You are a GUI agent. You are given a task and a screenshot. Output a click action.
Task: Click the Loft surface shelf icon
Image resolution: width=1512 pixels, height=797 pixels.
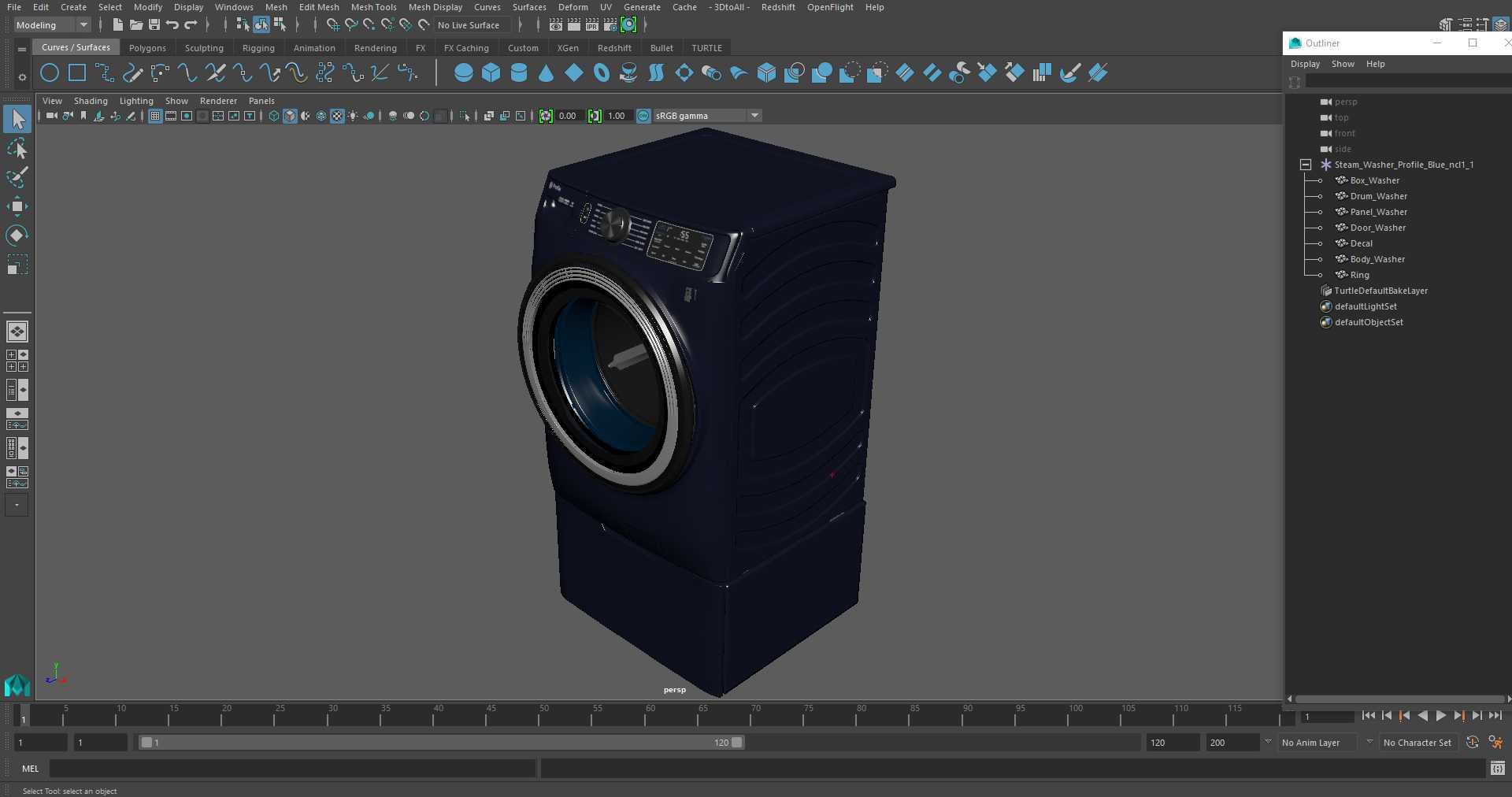[656, 73]
